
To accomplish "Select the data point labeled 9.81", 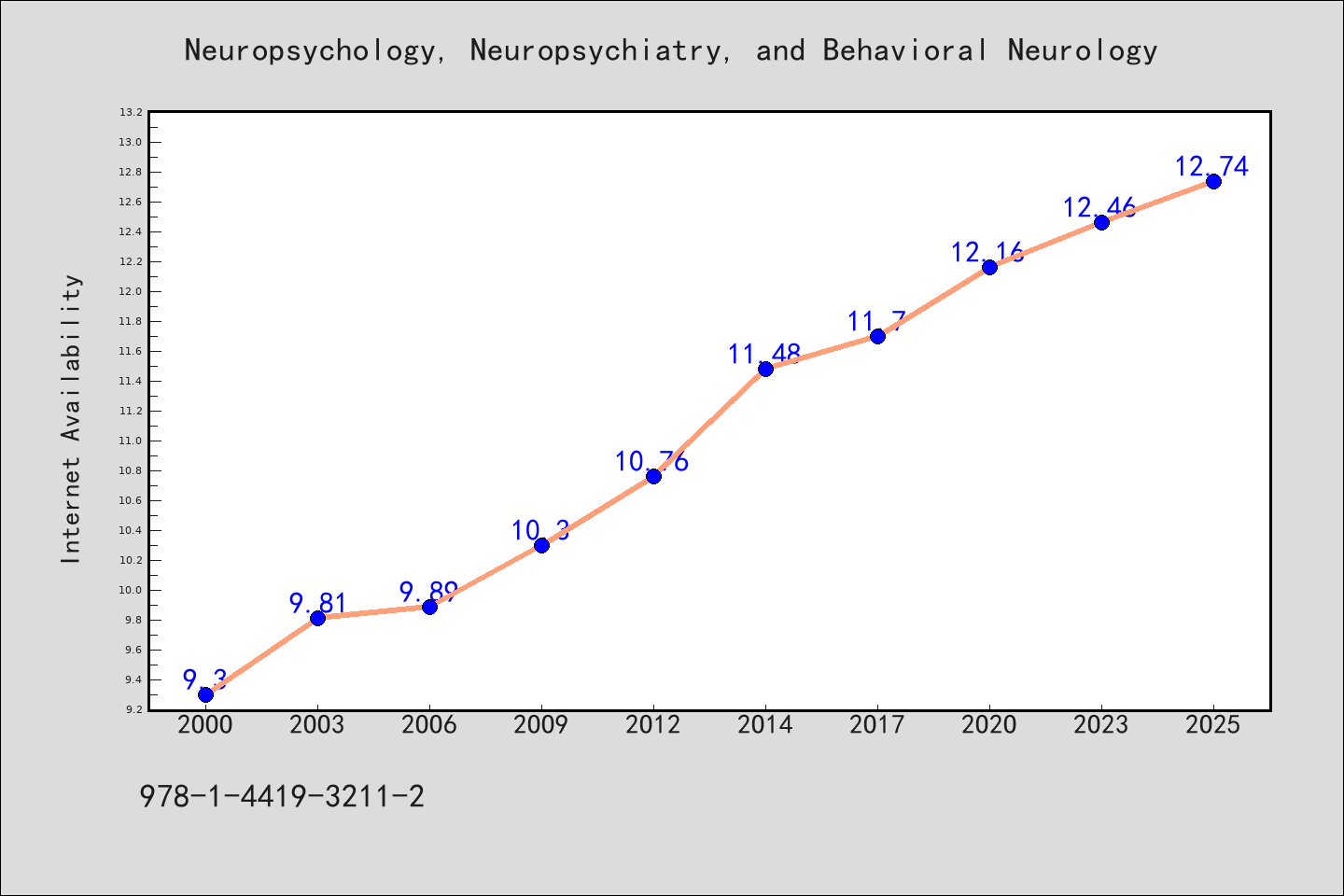I will tap(317, 618).
